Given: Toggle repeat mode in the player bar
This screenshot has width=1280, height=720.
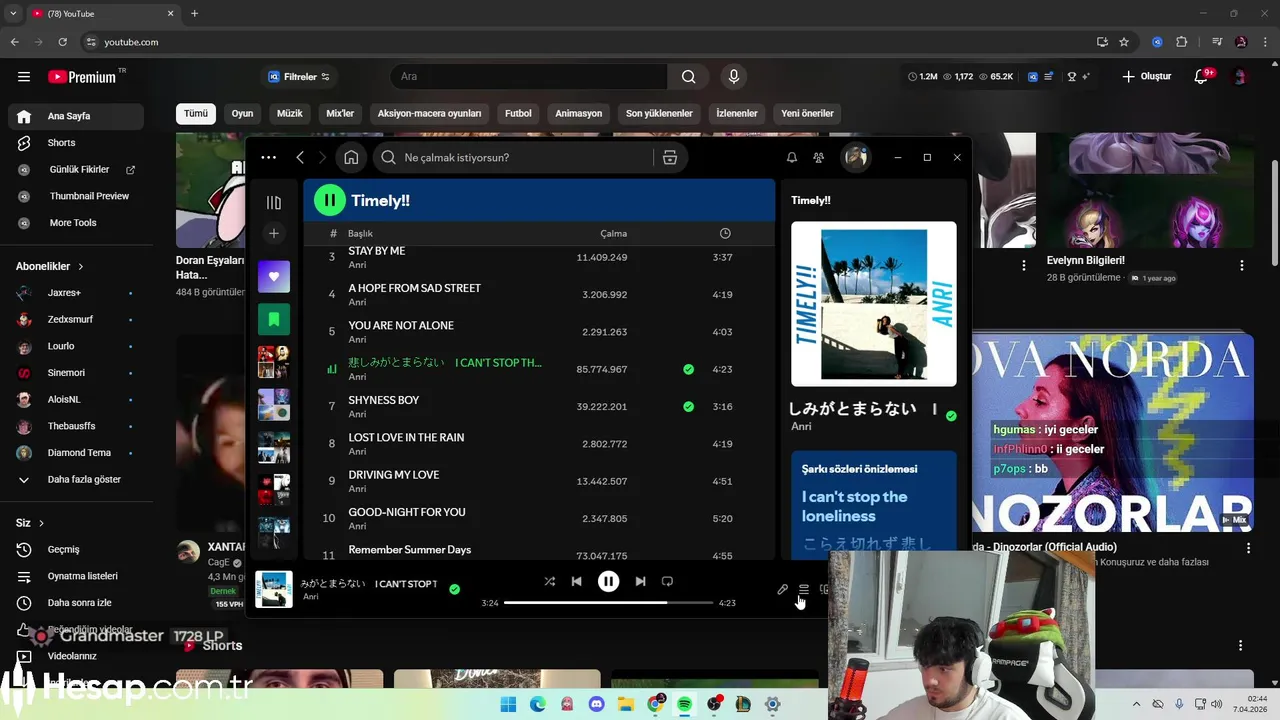Looking at the screenshot, I should (x=667, y=581).
